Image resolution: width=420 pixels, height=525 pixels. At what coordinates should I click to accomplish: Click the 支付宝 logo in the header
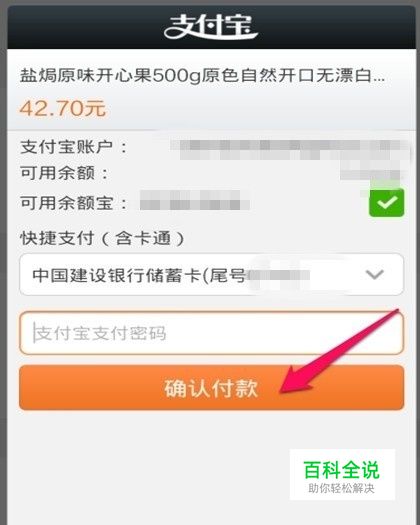coord(211,26)
